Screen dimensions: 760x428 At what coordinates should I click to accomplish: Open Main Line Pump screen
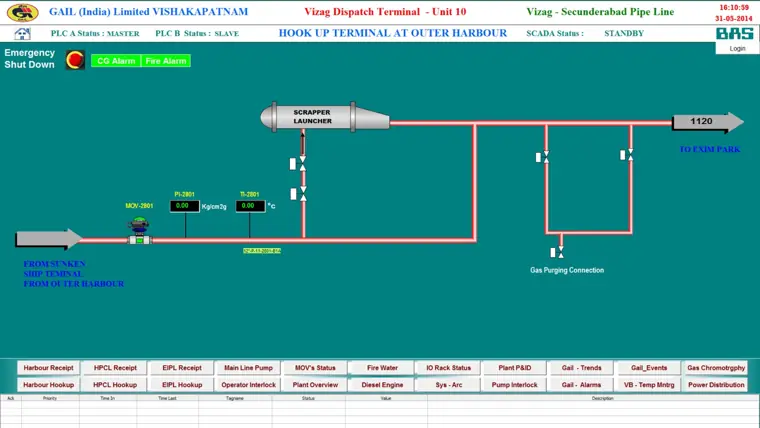point(249,368)
